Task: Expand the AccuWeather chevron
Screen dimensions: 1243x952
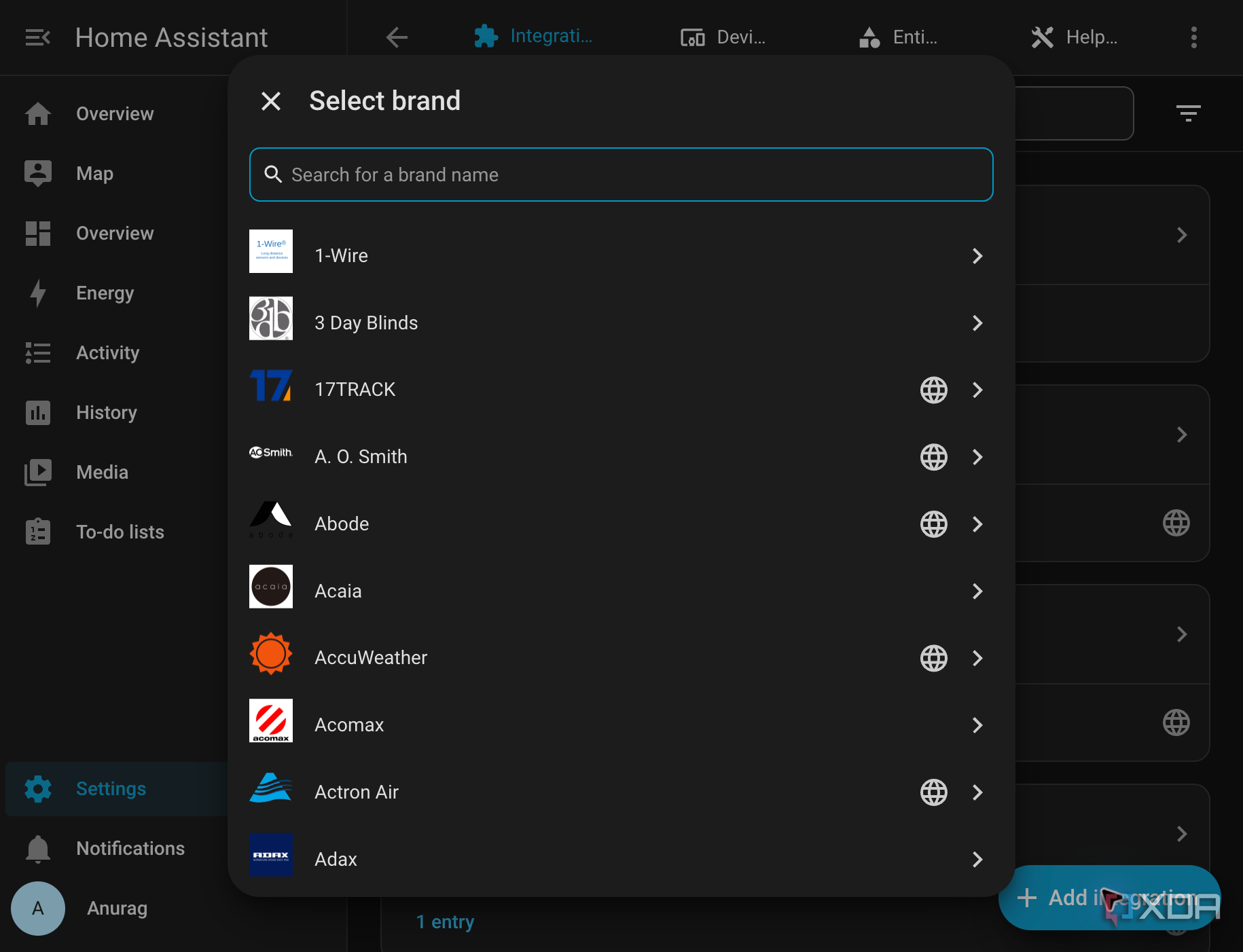Action: coord(977,658)
